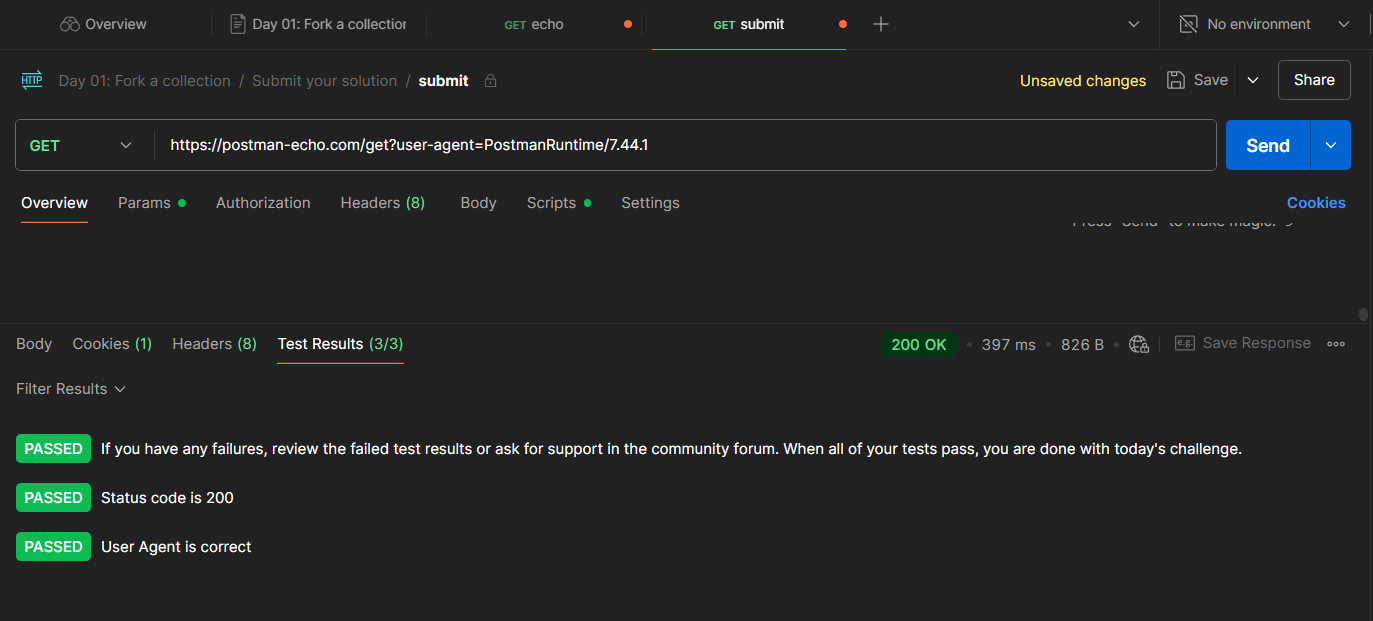
Task: Click PASSED badge for 'Status code is 200'
Action: click(53, 498)
